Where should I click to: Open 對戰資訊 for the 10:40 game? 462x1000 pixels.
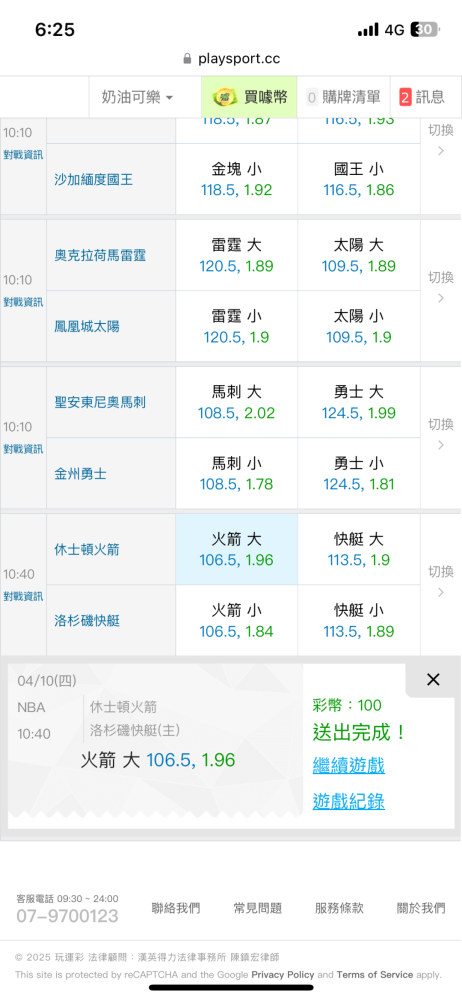[x=23, y=596]
